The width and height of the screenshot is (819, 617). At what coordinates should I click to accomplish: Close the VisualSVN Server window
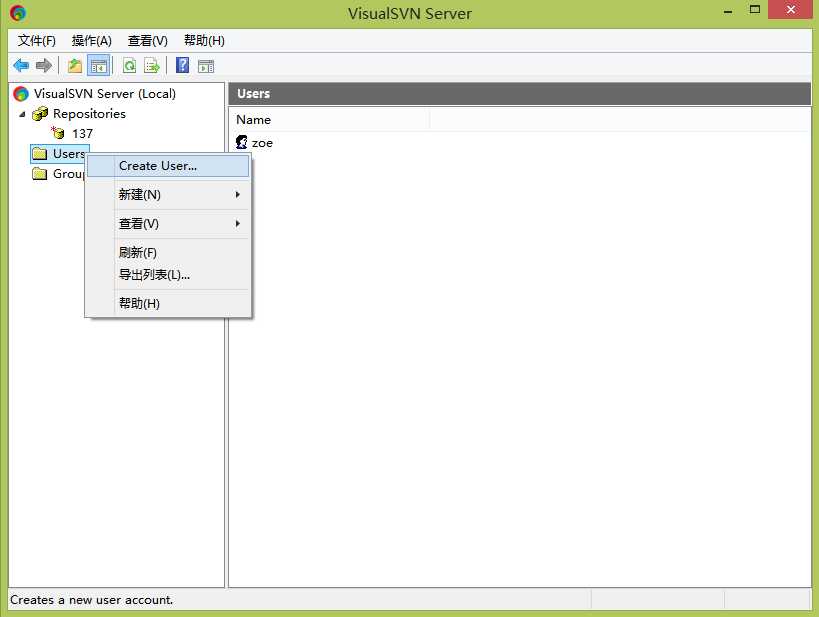pyautogui.click(x=791, y=9)
